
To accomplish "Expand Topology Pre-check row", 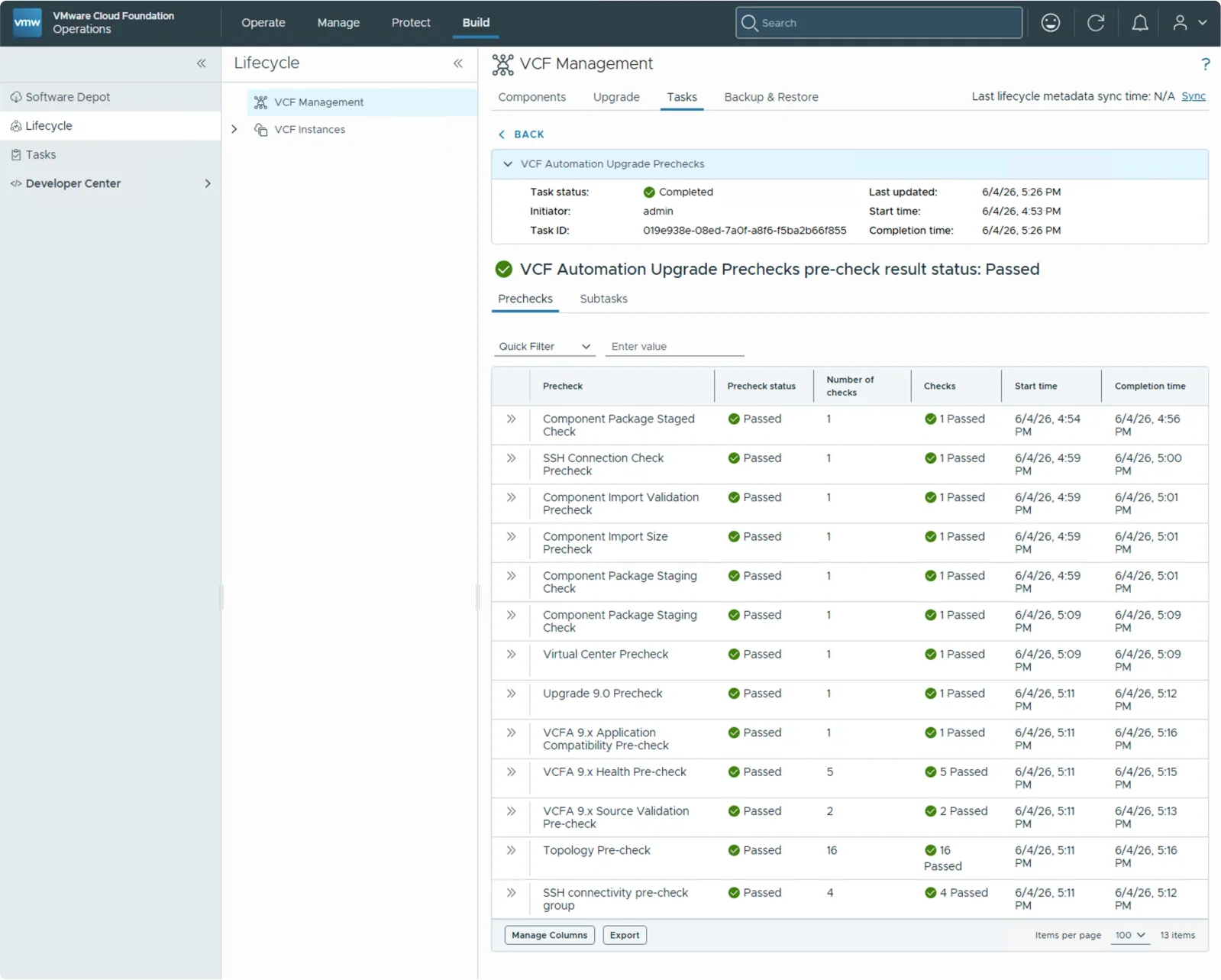I will pyautogui.click(x=511, y=851).
